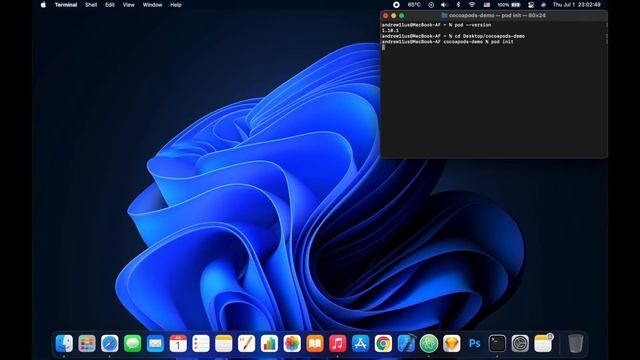
Task: Open the Mail app icon
Action: click(x=156, y=343)
